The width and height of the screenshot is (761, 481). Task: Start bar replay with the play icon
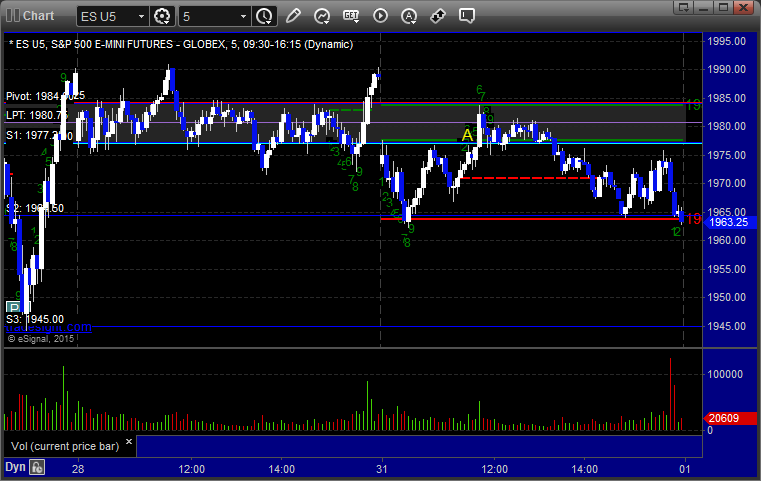pos(380,16)
